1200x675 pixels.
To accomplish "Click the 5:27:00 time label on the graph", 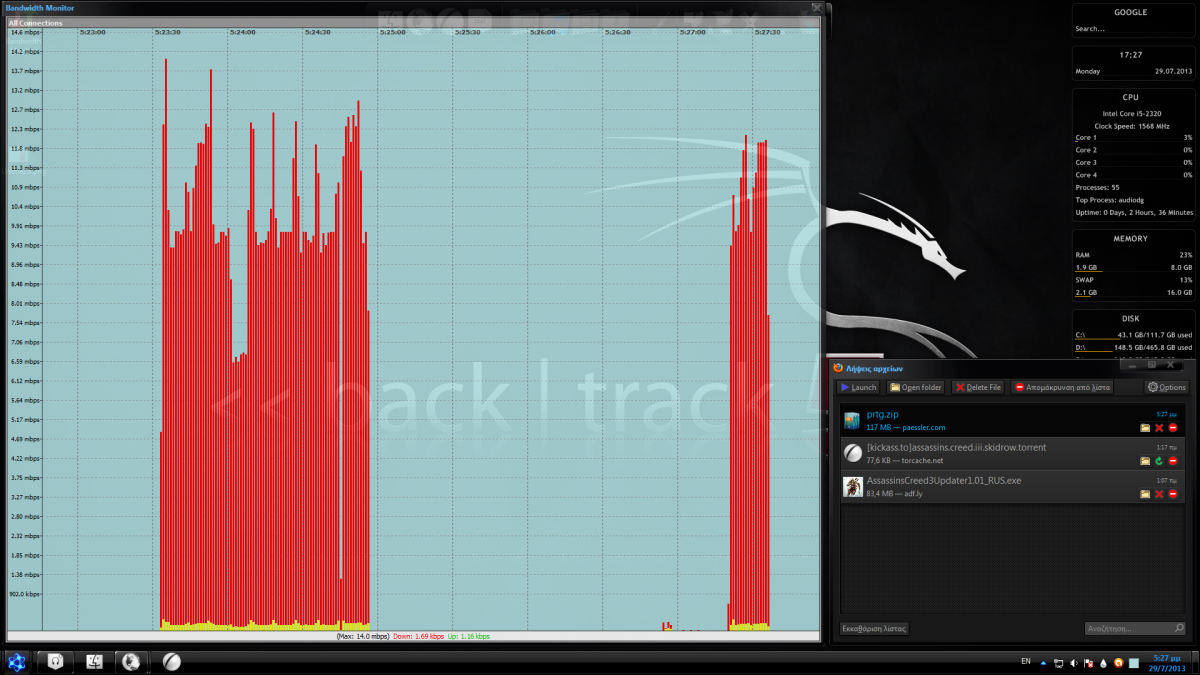I will click(693, 32).
